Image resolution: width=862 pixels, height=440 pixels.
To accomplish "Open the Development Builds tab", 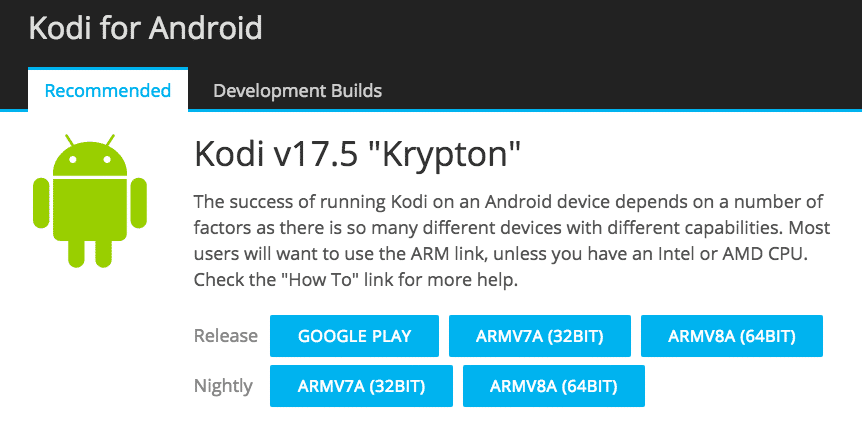I will coord(297,90).
